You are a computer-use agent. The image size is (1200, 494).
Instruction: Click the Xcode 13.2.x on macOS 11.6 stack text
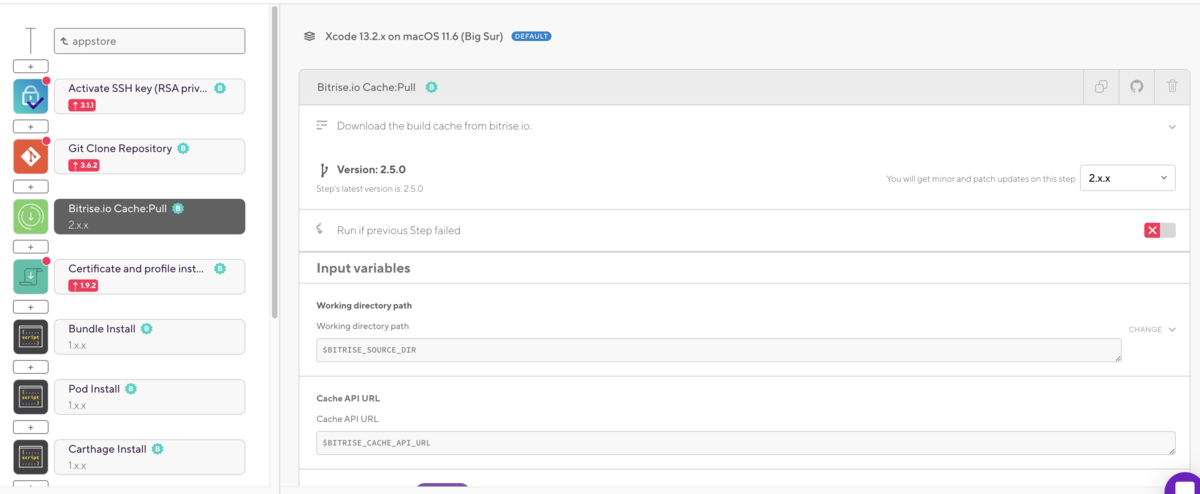[414, 36]
